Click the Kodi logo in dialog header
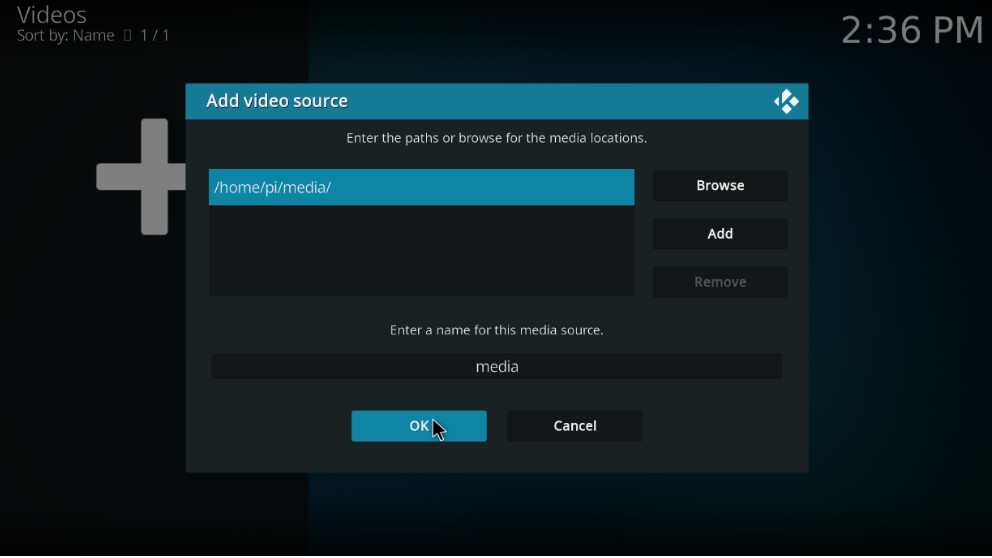Viewport: 992px width, 558px height. pyautogui.click(x=786, y=101)
